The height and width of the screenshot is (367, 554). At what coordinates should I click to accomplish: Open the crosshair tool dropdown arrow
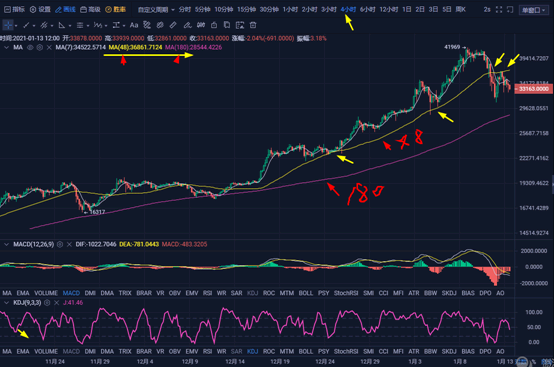[x=16, y=26]
